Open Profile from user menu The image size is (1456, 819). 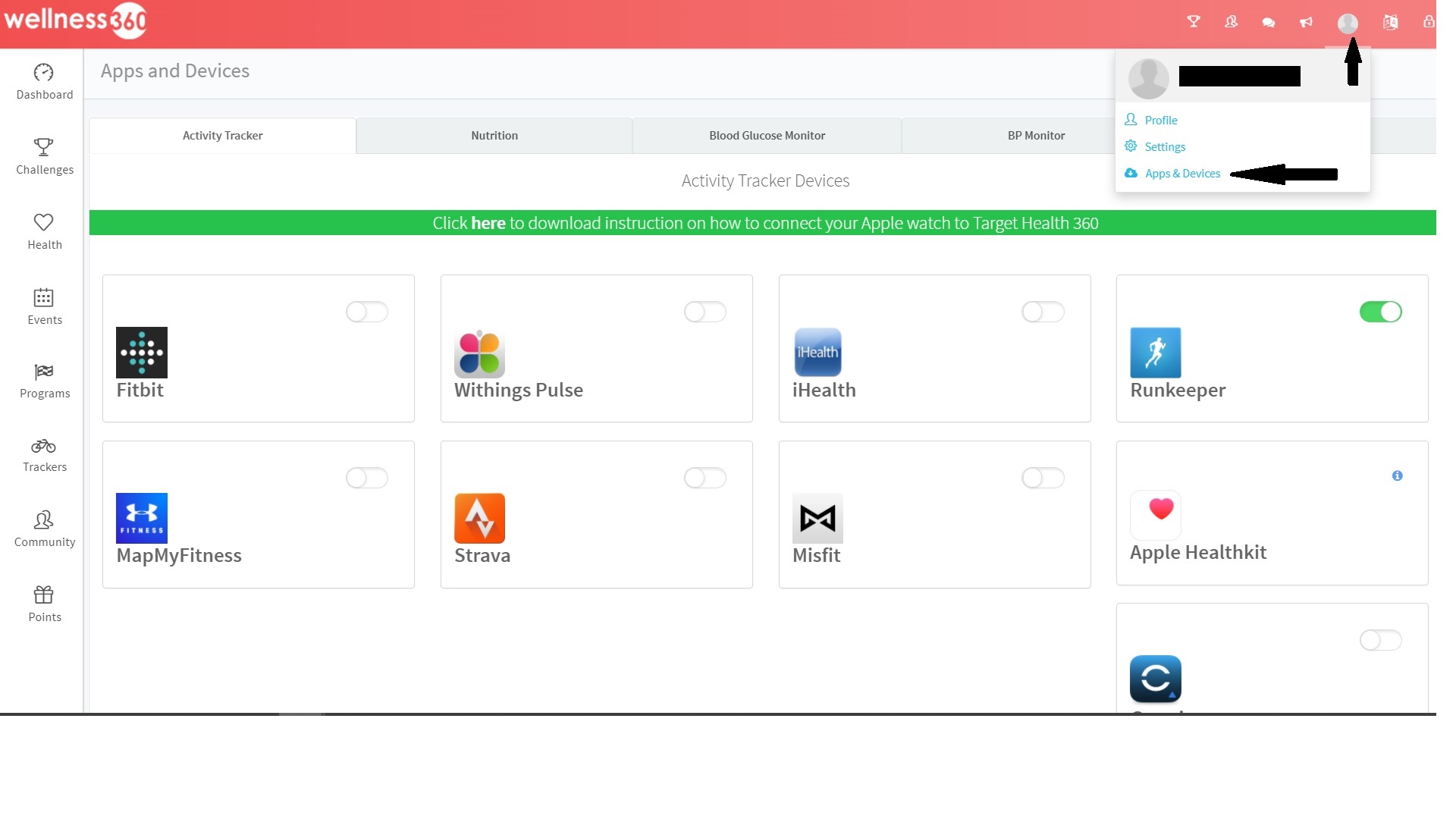pyautogui.click(x=1160, y=120)
